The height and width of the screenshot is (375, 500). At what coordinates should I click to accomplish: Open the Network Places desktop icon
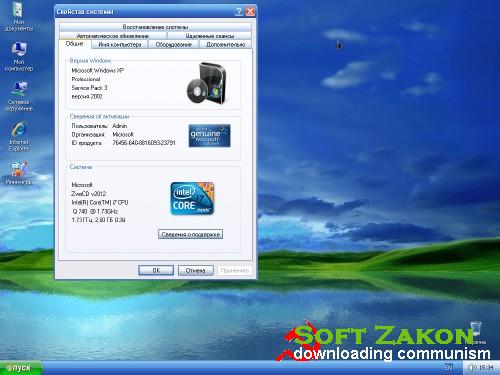19,97
